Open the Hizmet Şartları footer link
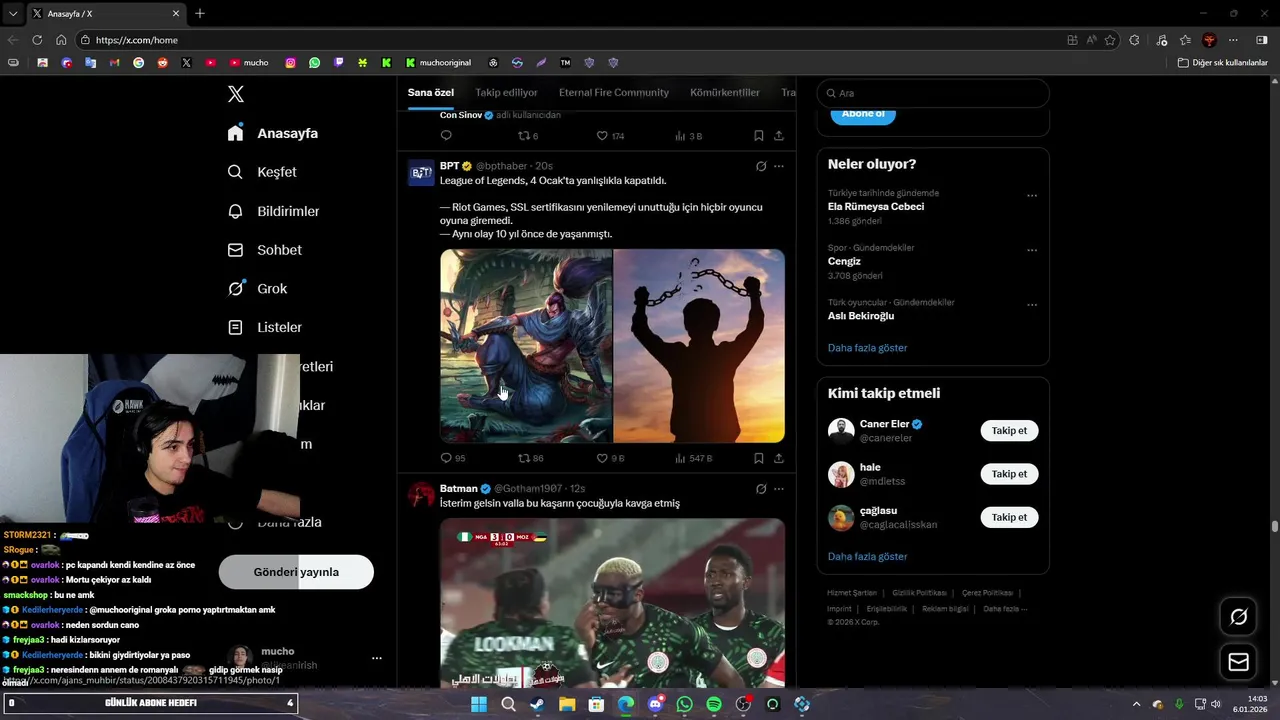The height and width of the screenshot is (720, 1280). [852, 593]
